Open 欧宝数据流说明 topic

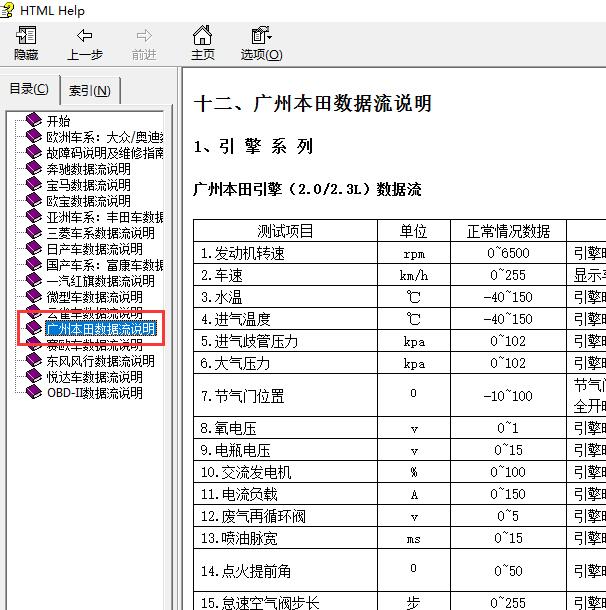point(88,201)
